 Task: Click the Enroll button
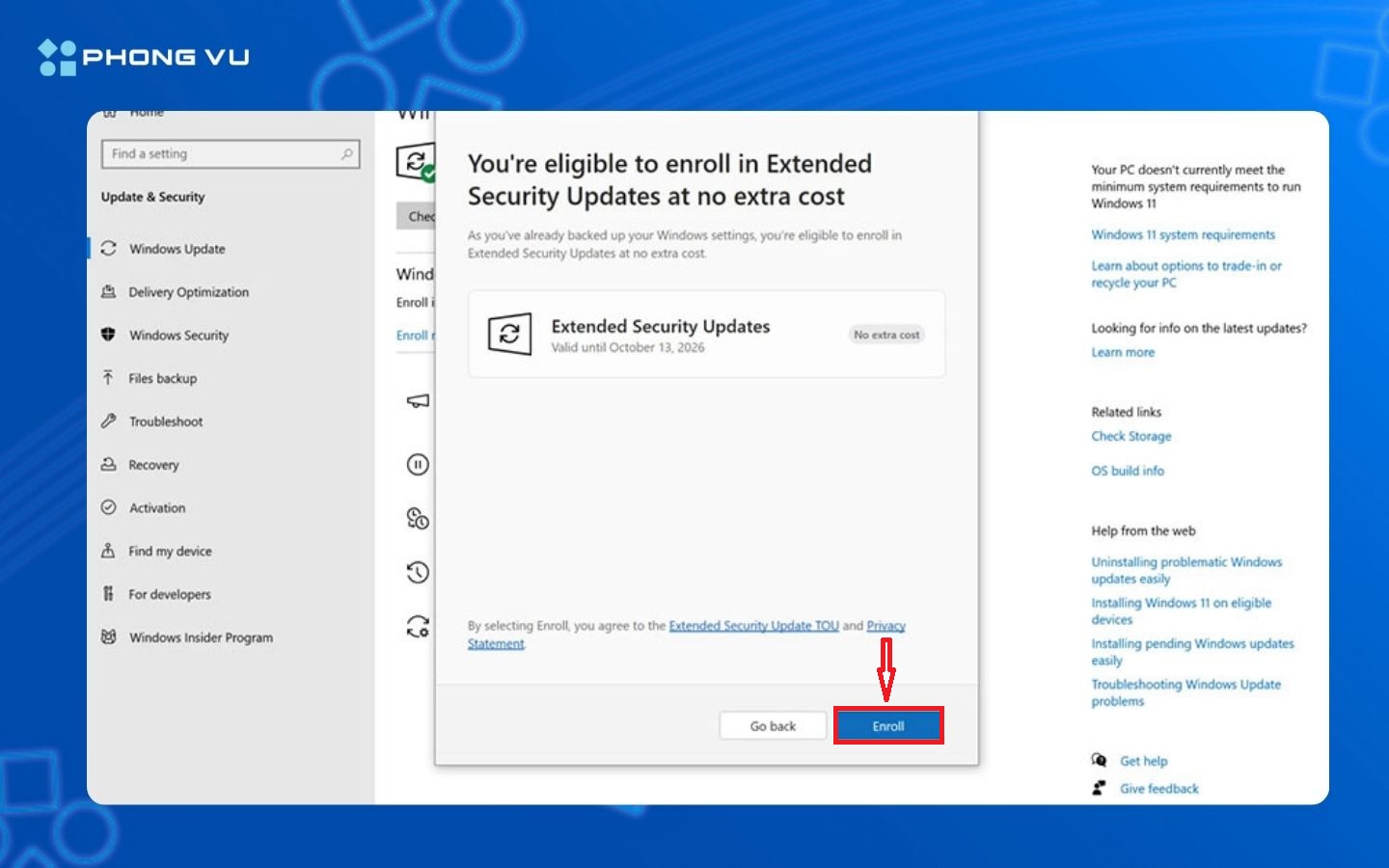click(x=888, y=726)
